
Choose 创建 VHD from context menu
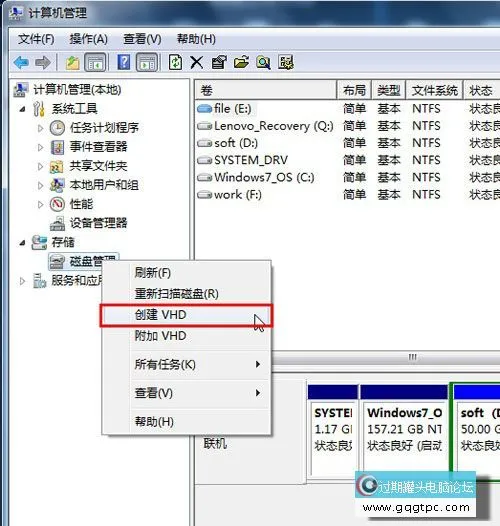coord(186,315)
